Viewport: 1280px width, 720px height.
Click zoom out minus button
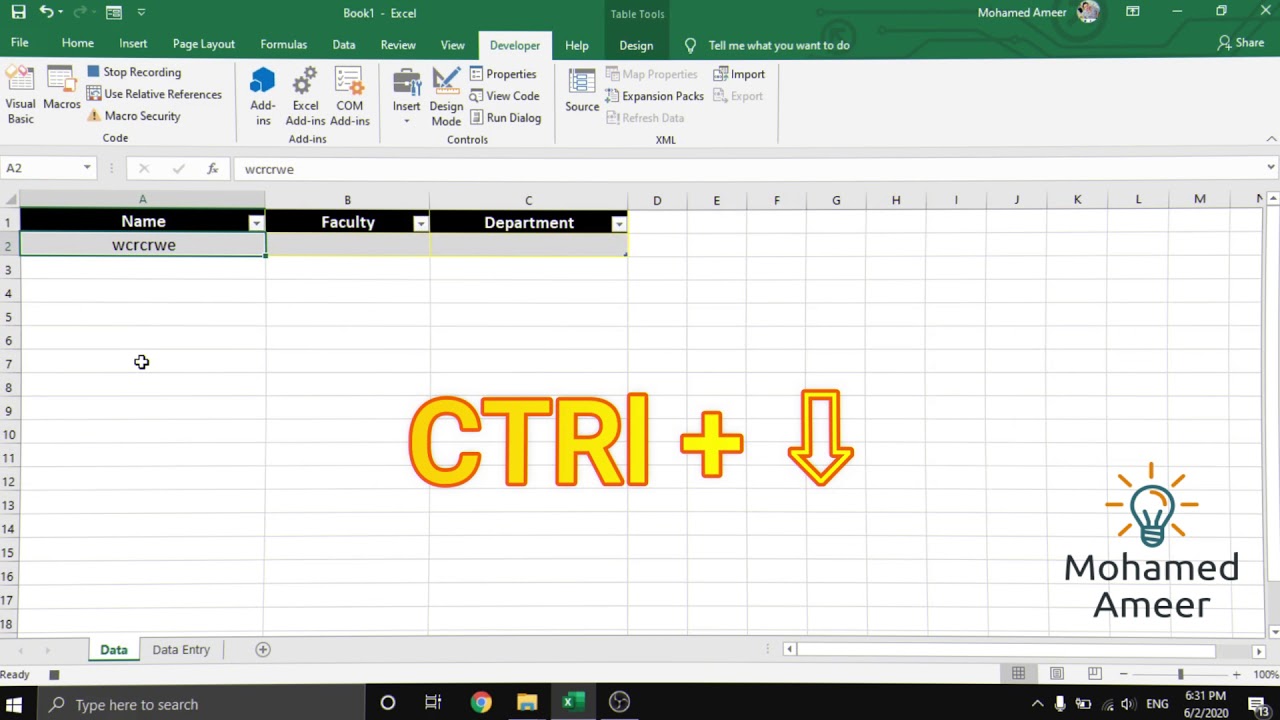point(1123,675)
